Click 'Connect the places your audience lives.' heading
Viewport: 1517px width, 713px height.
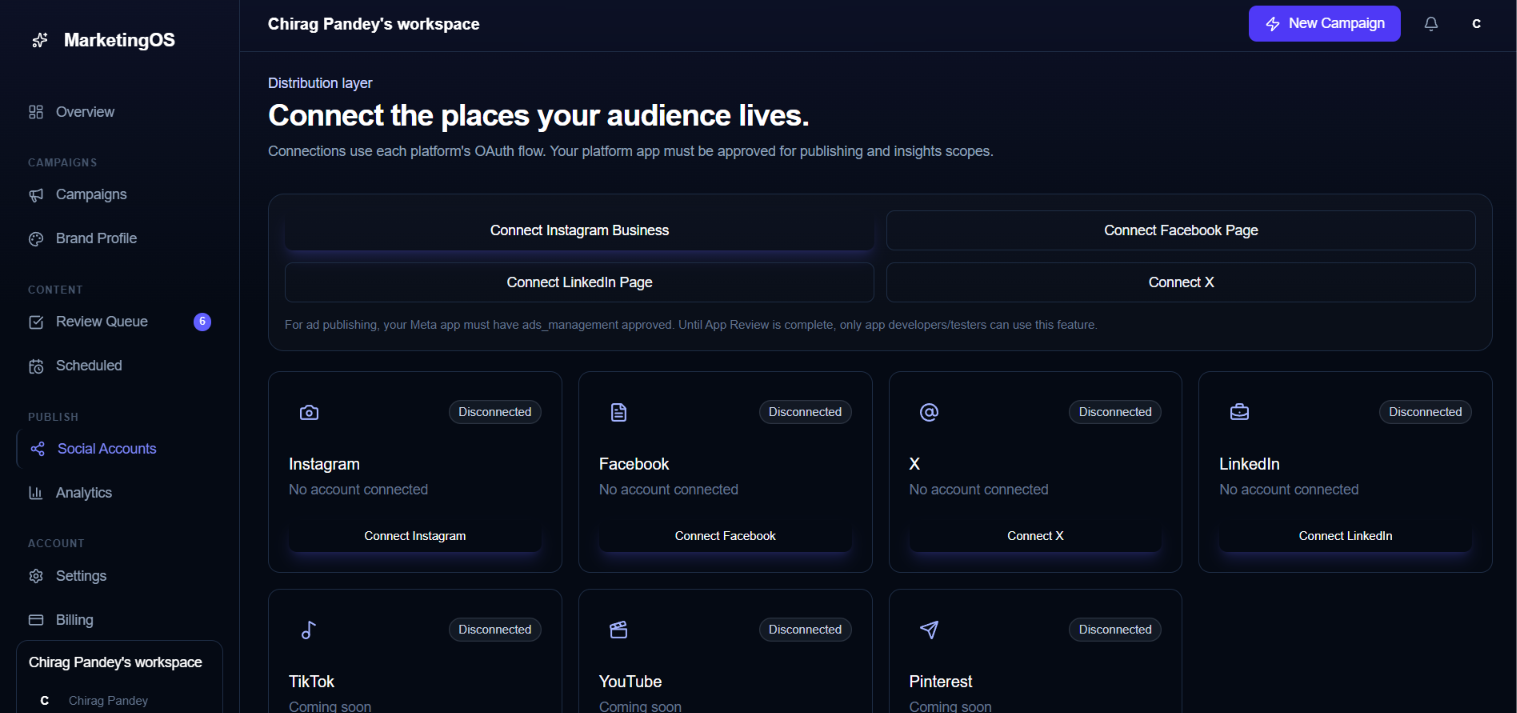point(538,116)
